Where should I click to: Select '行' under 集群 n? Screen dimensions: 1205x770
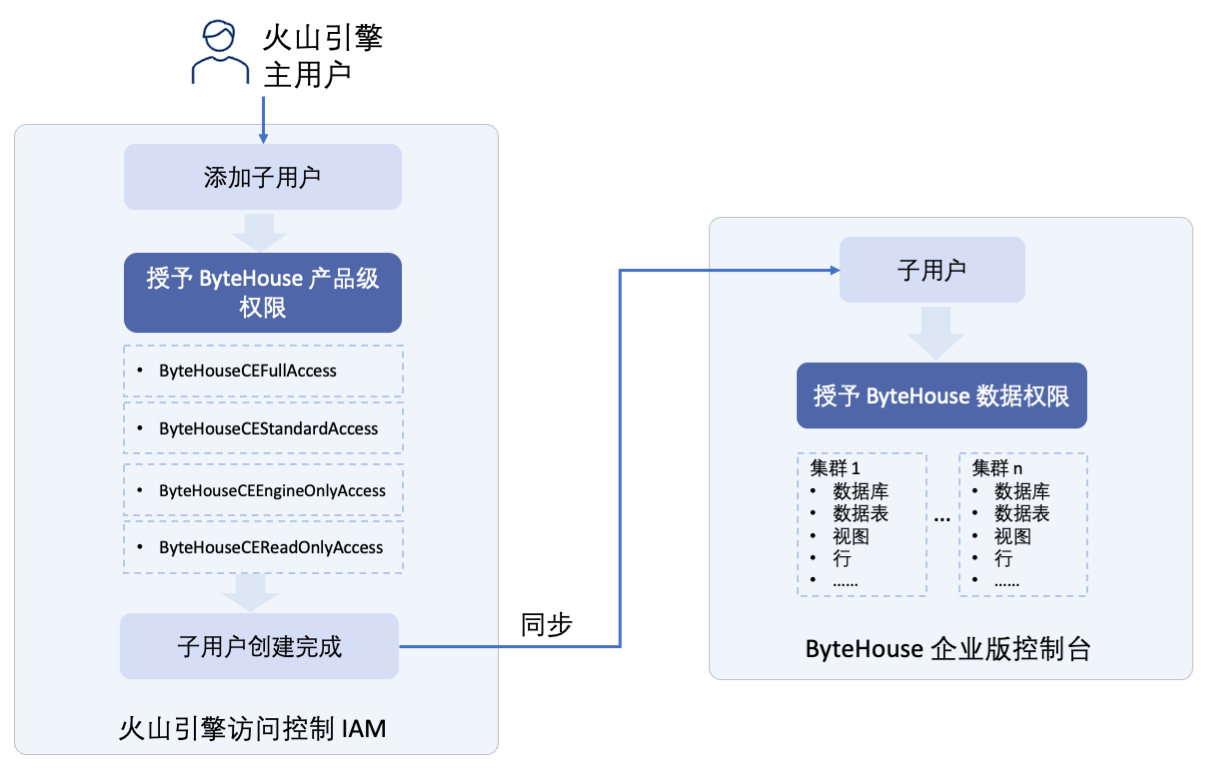coord(1004,558)
